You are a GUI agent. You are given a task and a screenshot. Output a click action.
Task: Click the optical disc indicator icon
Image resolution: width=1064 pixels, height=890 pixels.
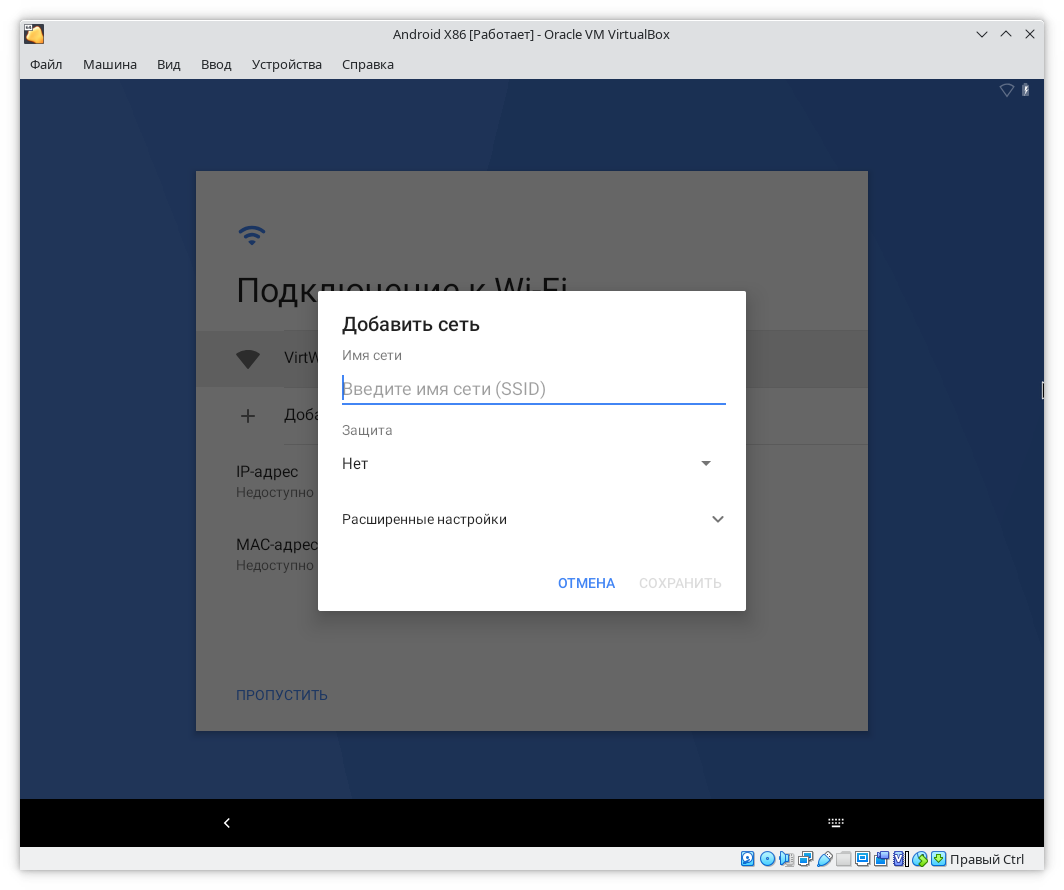[x=767, y=859]
